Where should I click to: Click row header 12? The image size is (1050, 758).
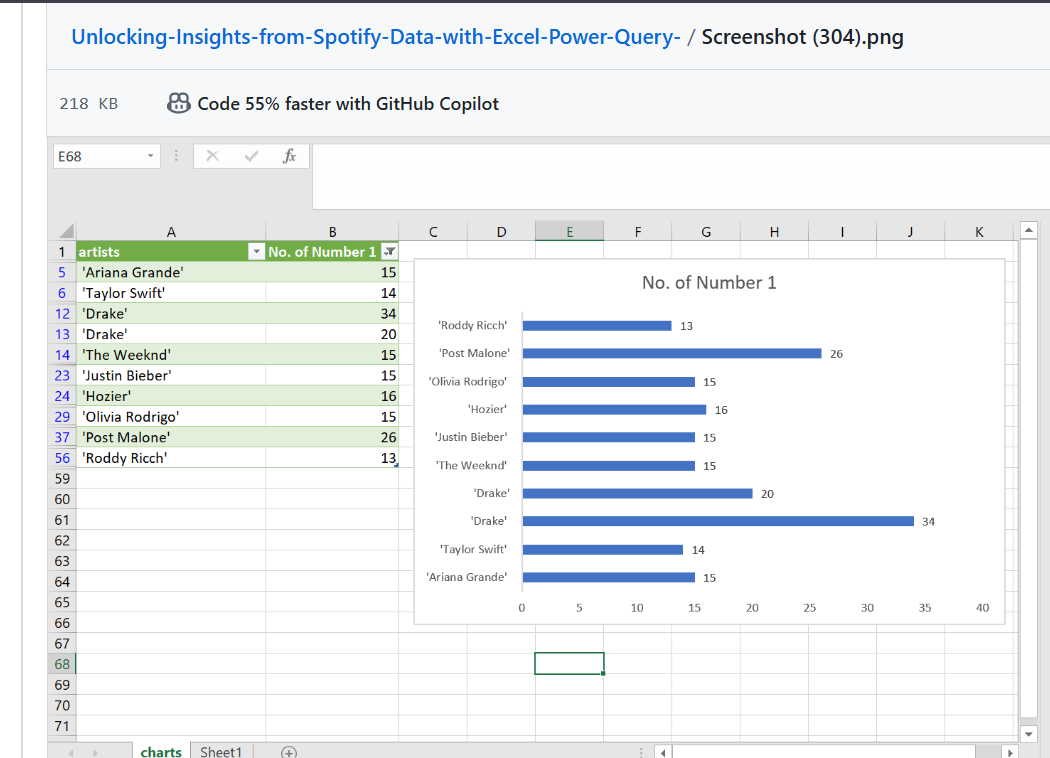pos(62,314)
